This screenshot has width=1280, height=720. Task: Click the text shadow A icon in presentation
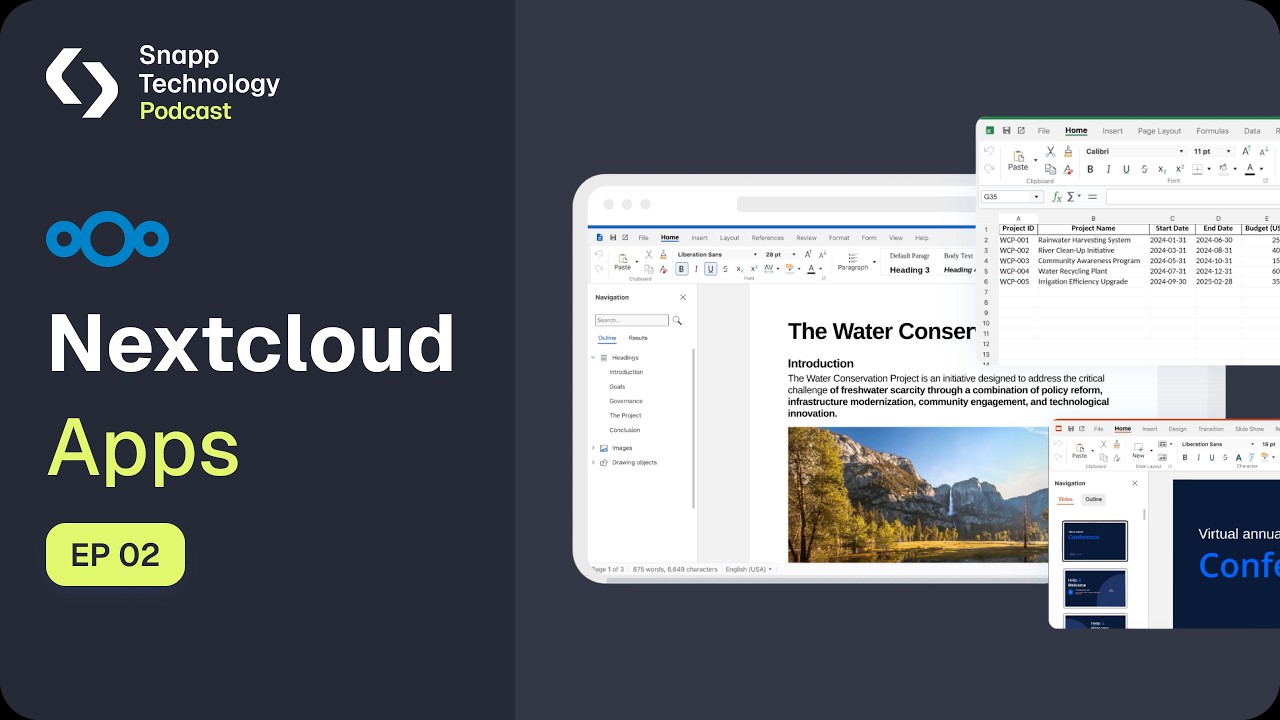click(1238, 458)
